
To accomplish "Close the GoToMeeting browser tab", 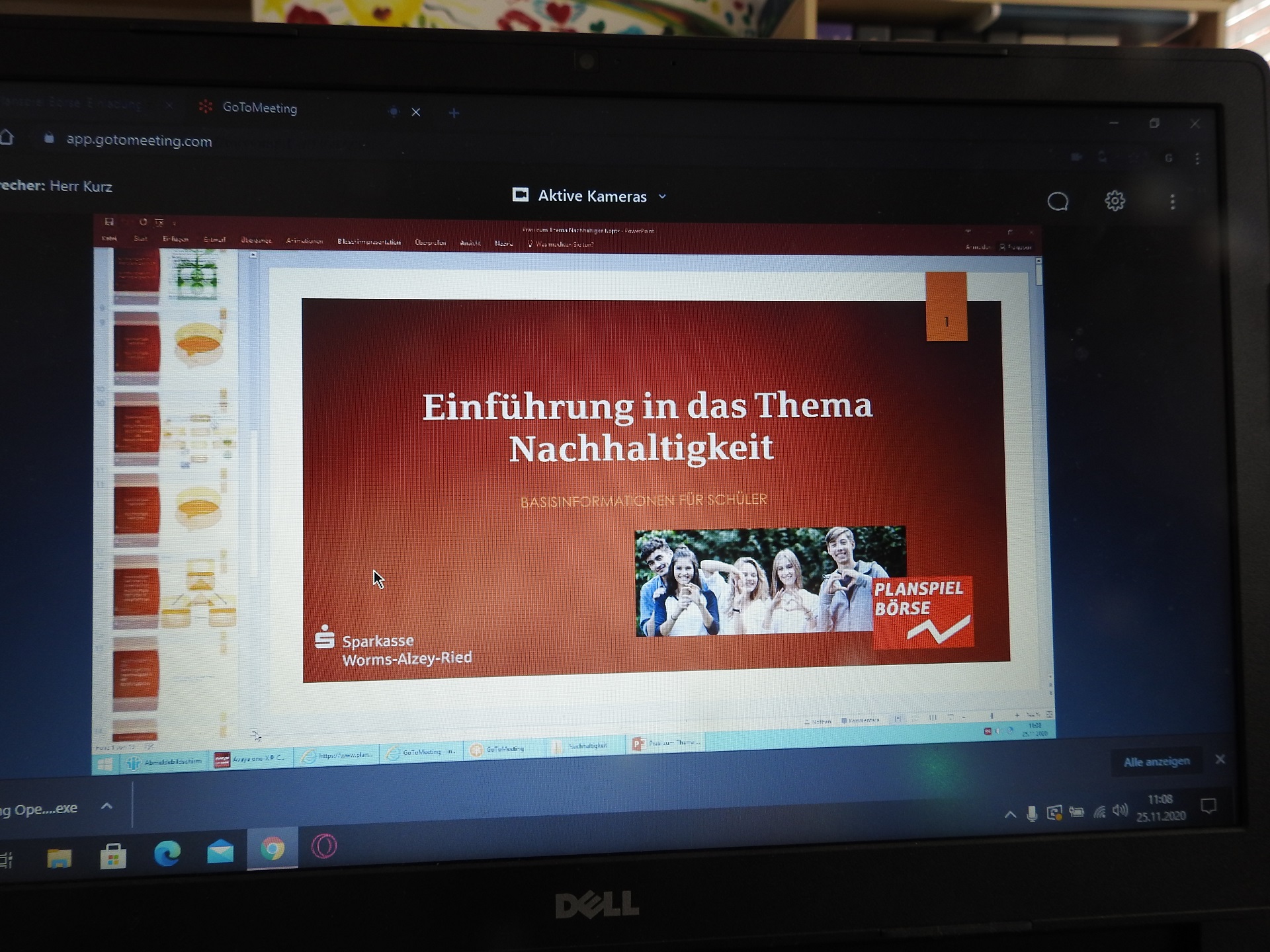I will pyautogui.click(x=416, y=112).
